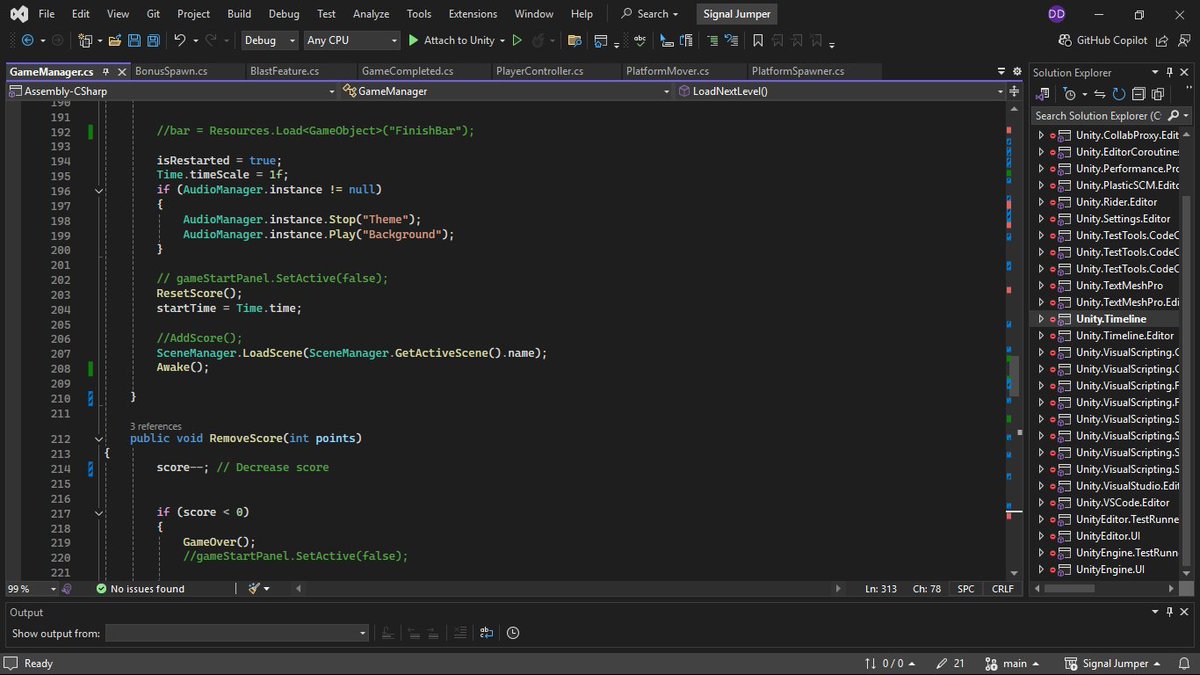The width and height of the screenshot is (1200, 675).
Task: Open the active files list dropdown arrow
Action: tap(1001, 72)
